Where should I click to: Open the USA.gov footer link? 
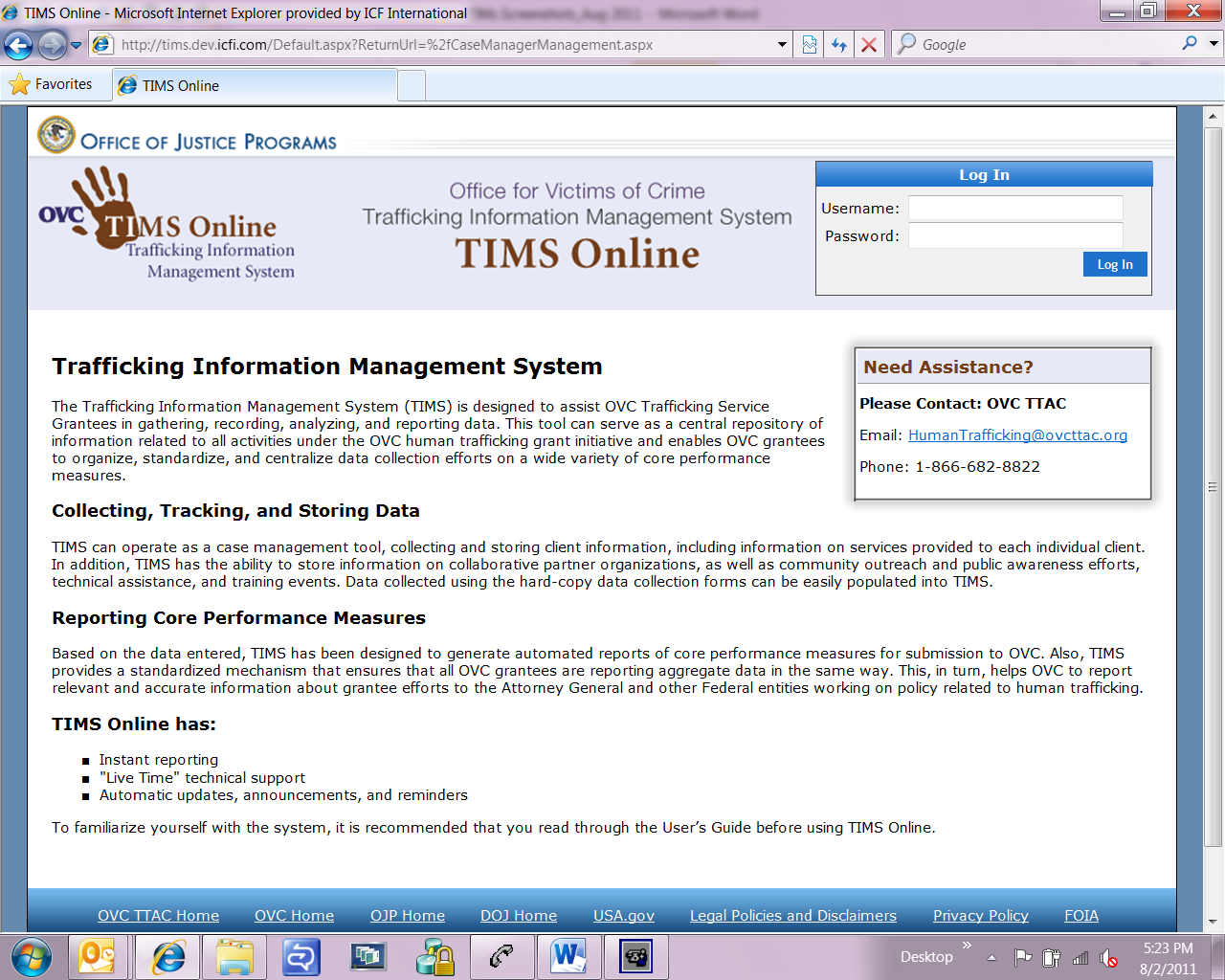[624, 916]
